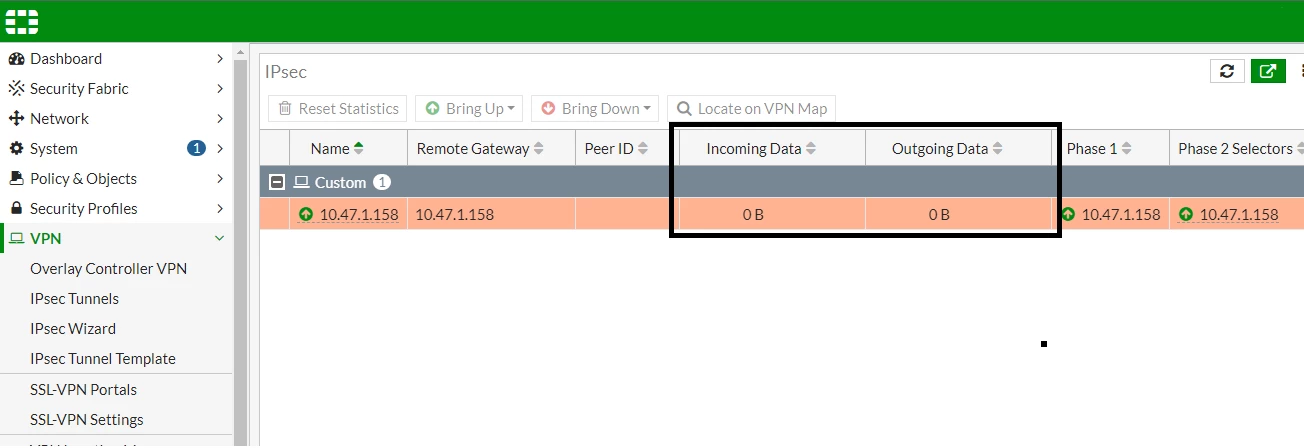Collapse the Custom group with minus box
The image size is (1304, 448).
tap(276, 183)
